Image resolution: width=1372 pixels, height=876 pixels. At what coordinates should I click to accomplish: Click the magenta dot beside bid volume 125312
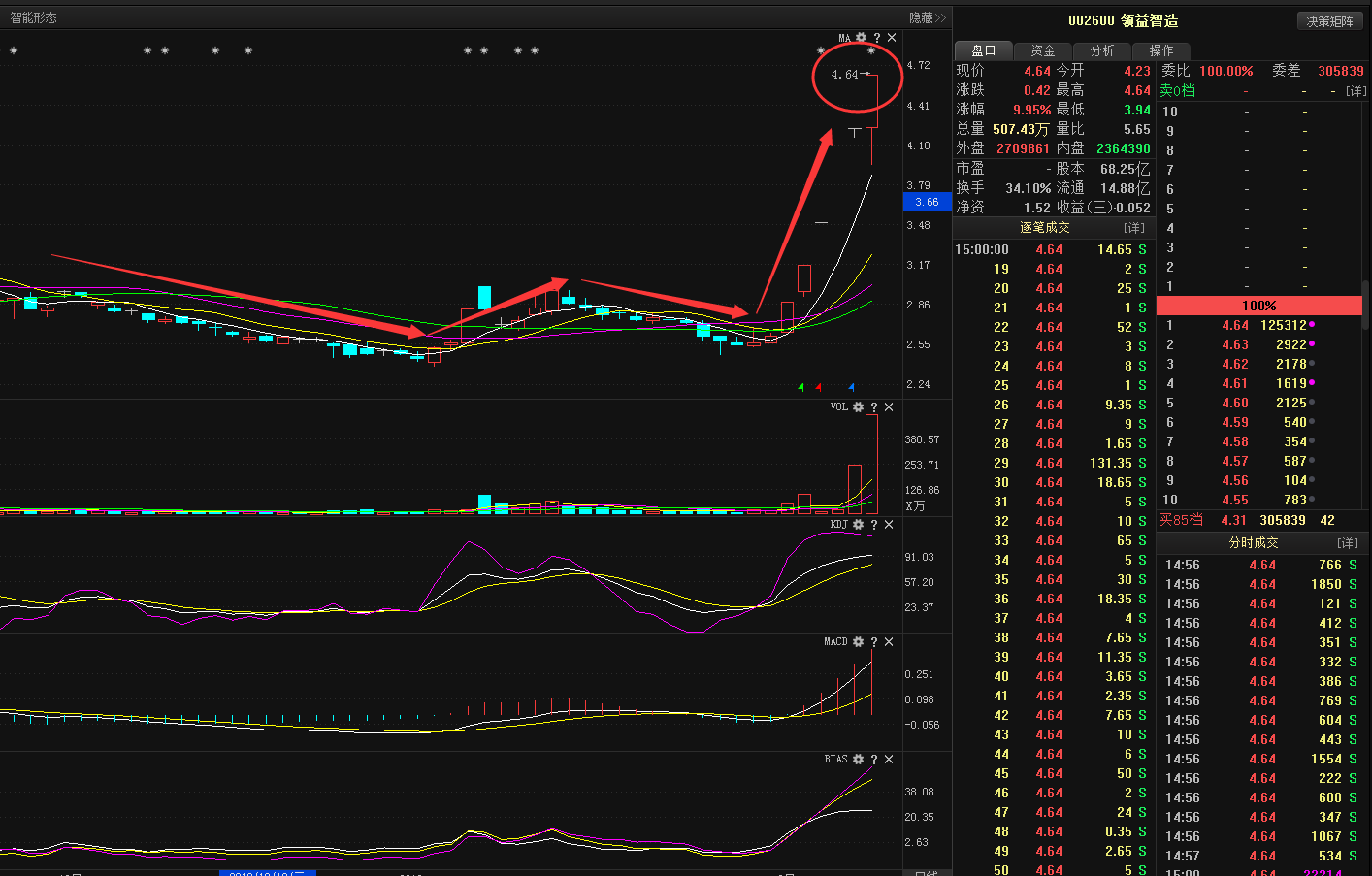(x=1312, y=325)
